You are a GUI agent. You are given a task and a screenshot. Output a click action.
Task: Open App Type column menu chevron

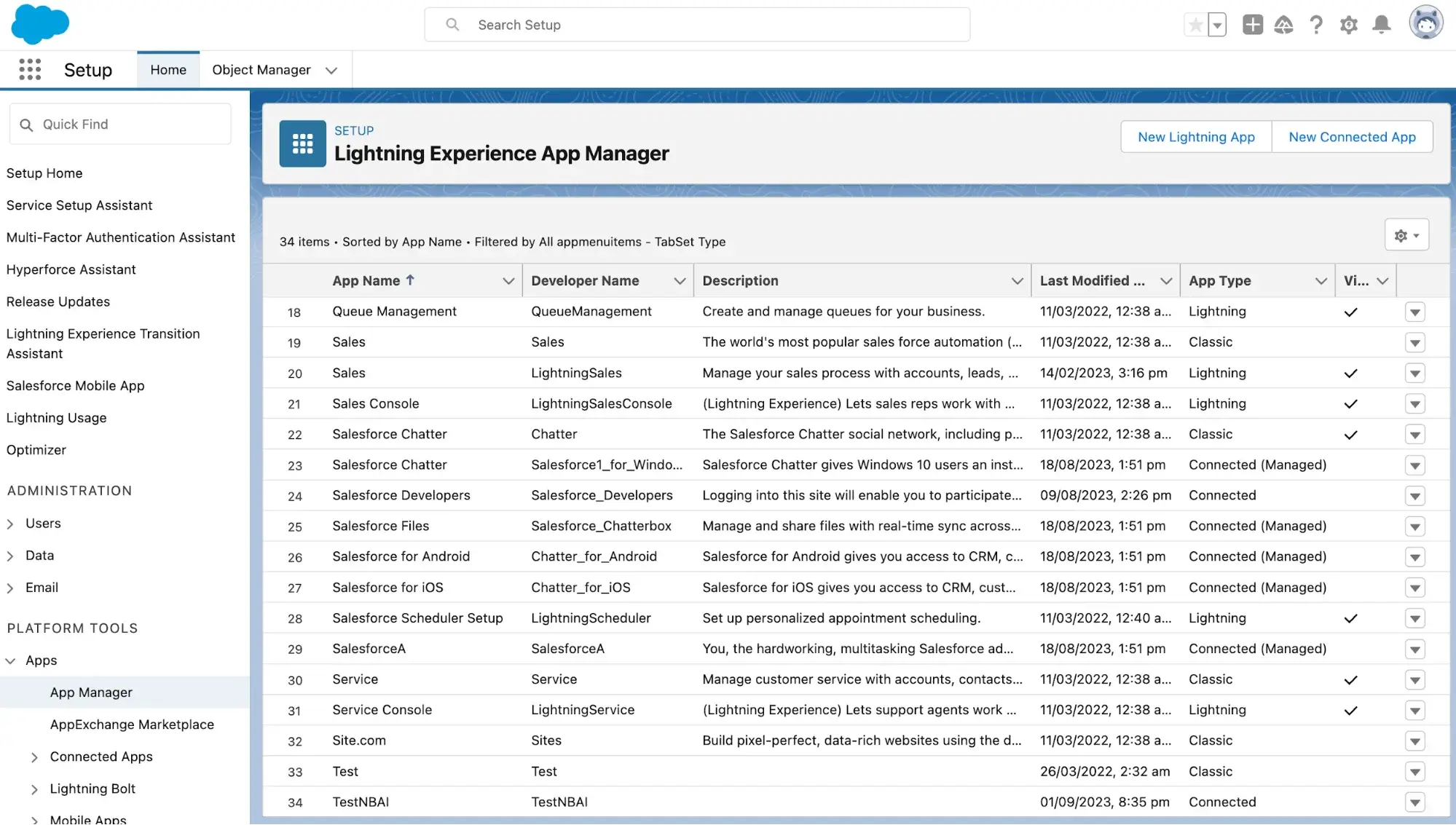tap(1321, 281)
